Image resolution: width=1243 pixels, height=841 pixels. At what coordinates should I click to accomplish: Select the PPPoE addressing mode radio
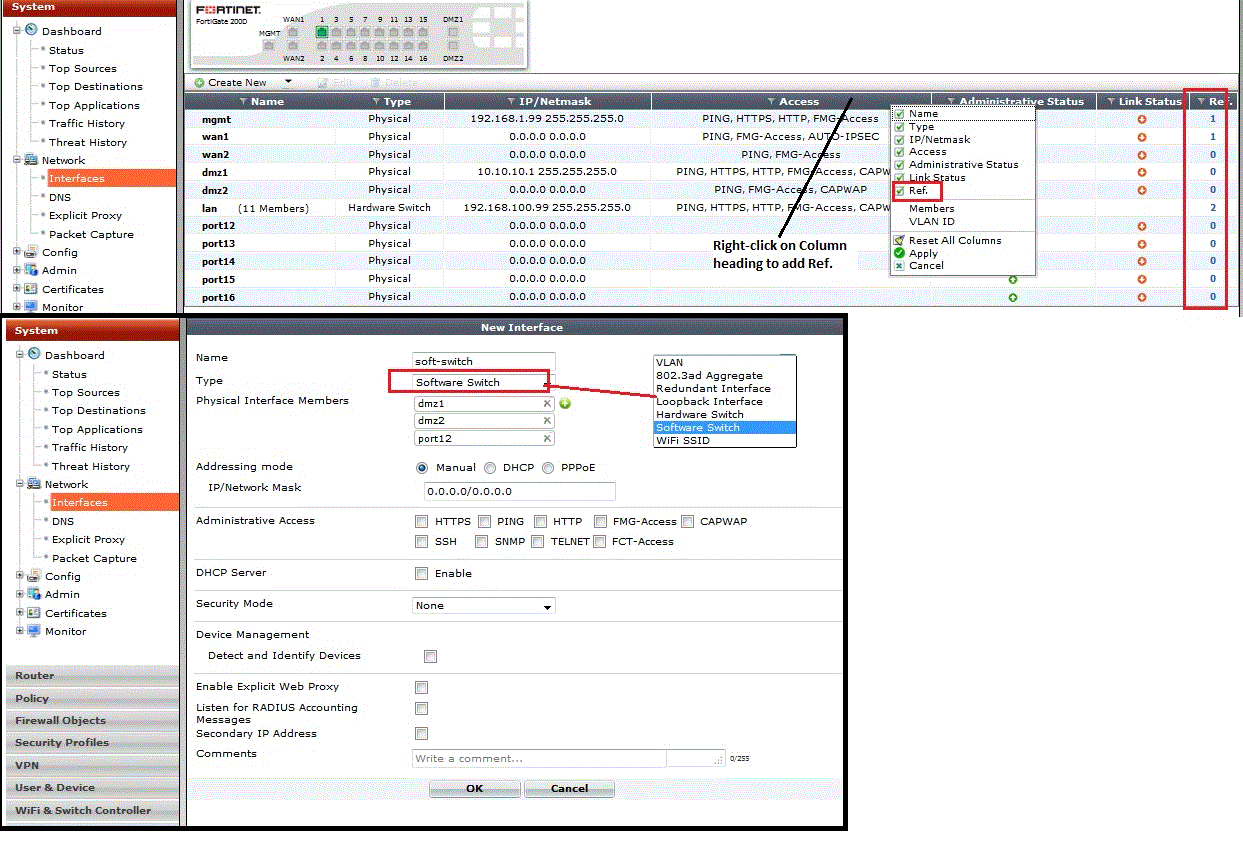point(548,467)
